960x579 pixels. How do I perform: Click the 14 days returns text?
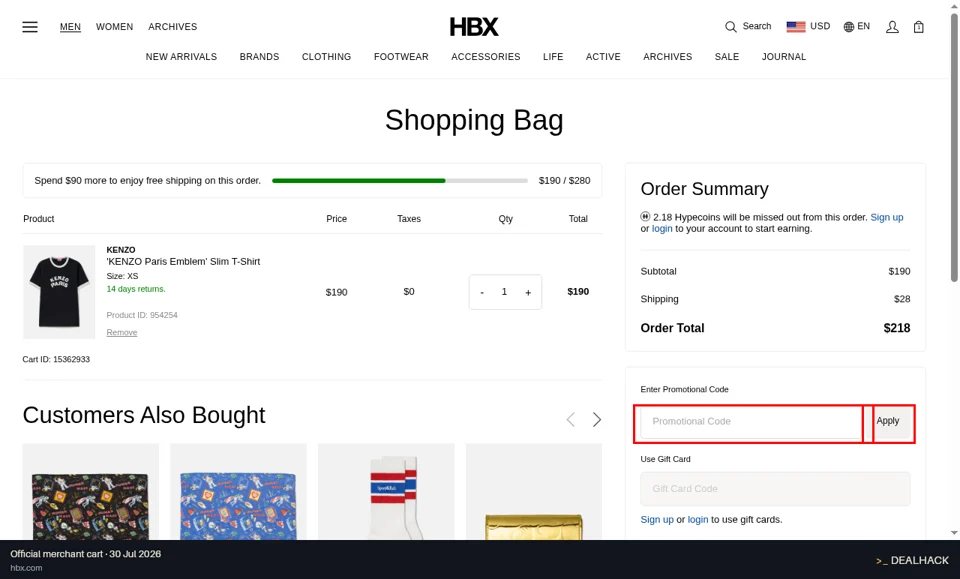[x=136, y=289]
